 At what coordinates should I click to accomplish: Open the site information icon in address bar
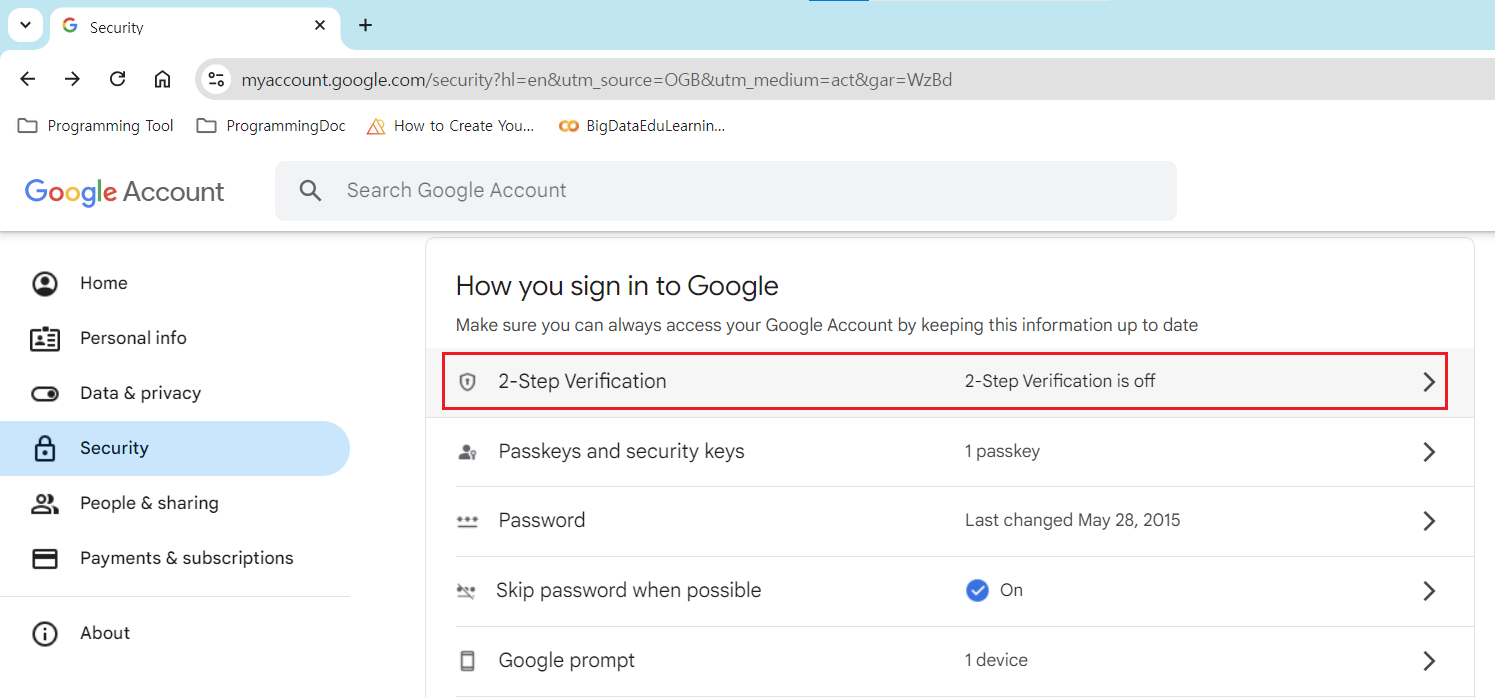[216, 79]
